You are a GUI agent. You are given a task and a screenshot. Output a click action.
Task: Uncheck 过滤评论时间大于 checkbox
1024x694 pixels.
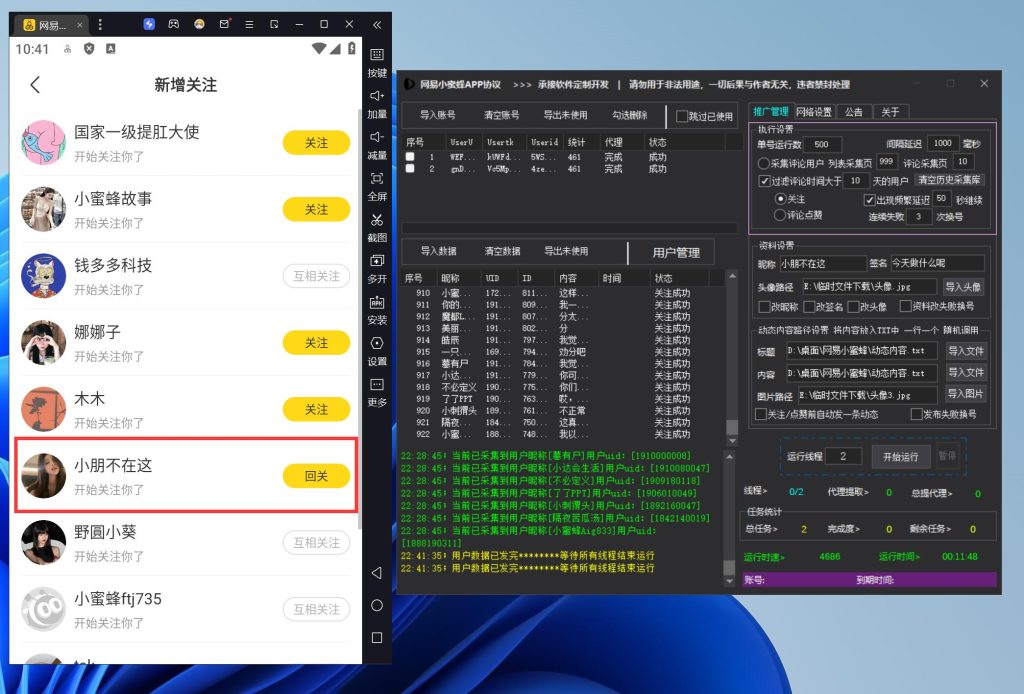click(x=764, y=181)
